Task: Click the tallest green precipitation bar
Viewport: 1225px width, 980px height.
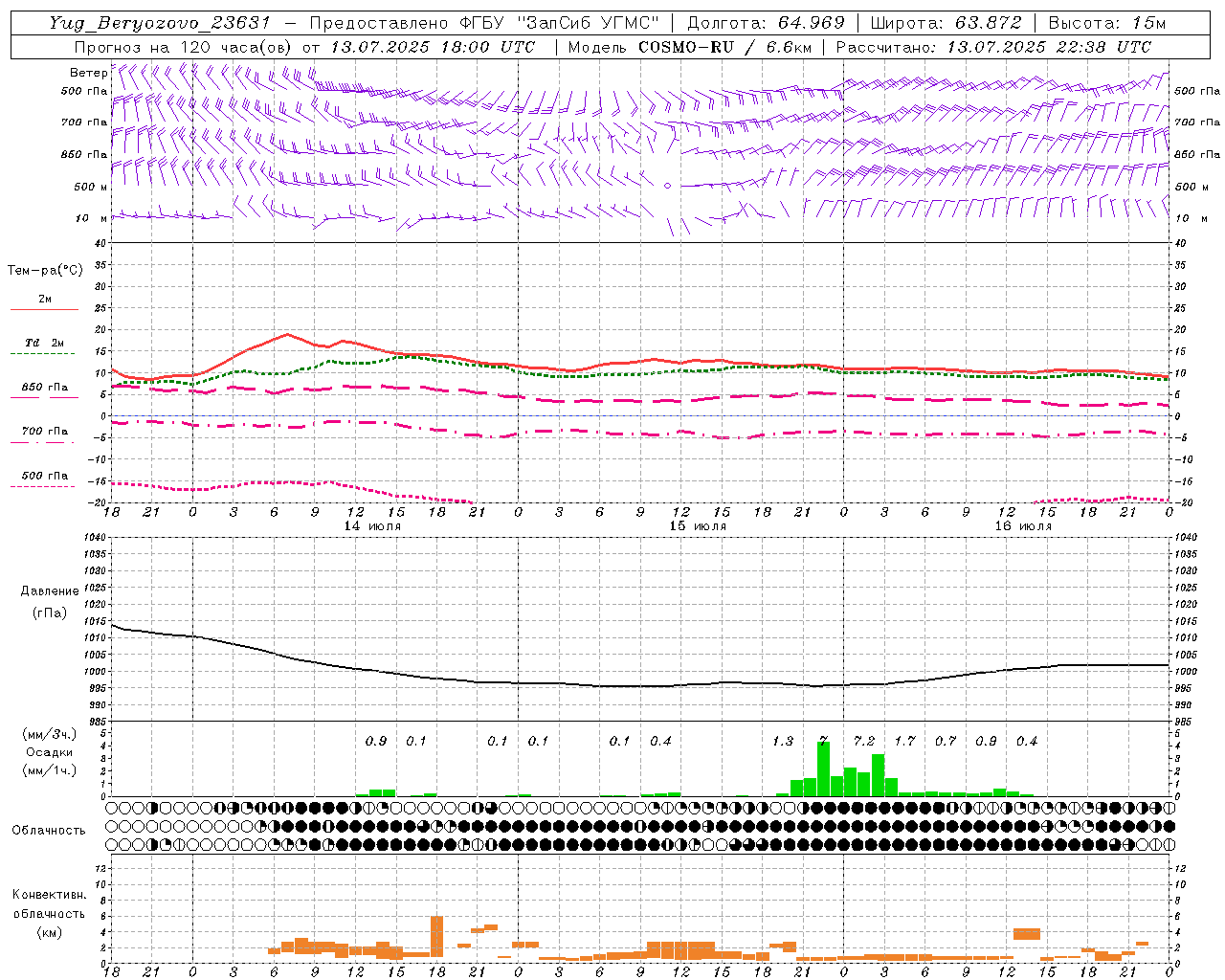Action: click(x=823, y=768)
